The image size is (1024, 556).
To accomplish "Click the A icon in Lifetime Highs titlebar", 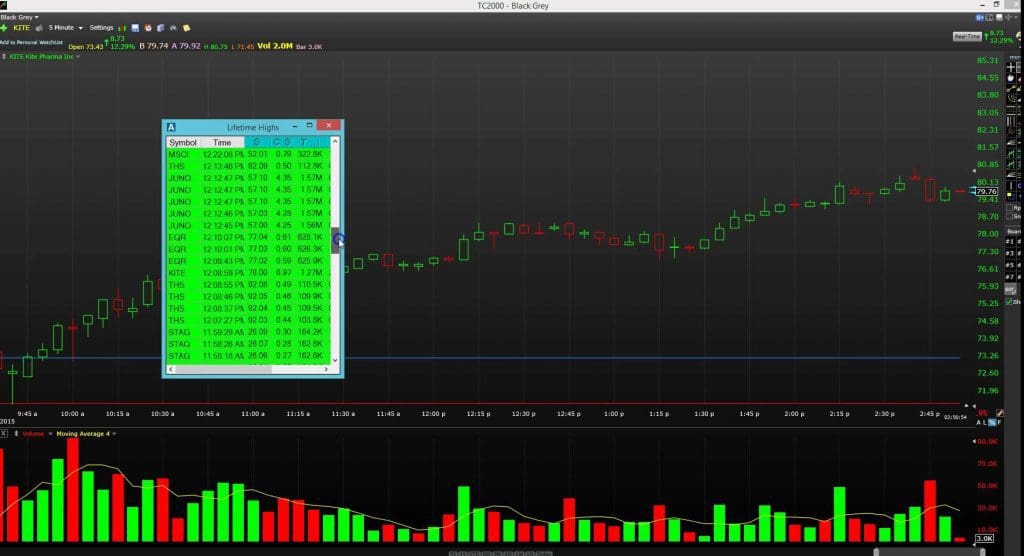I will (x=171, y=127).
